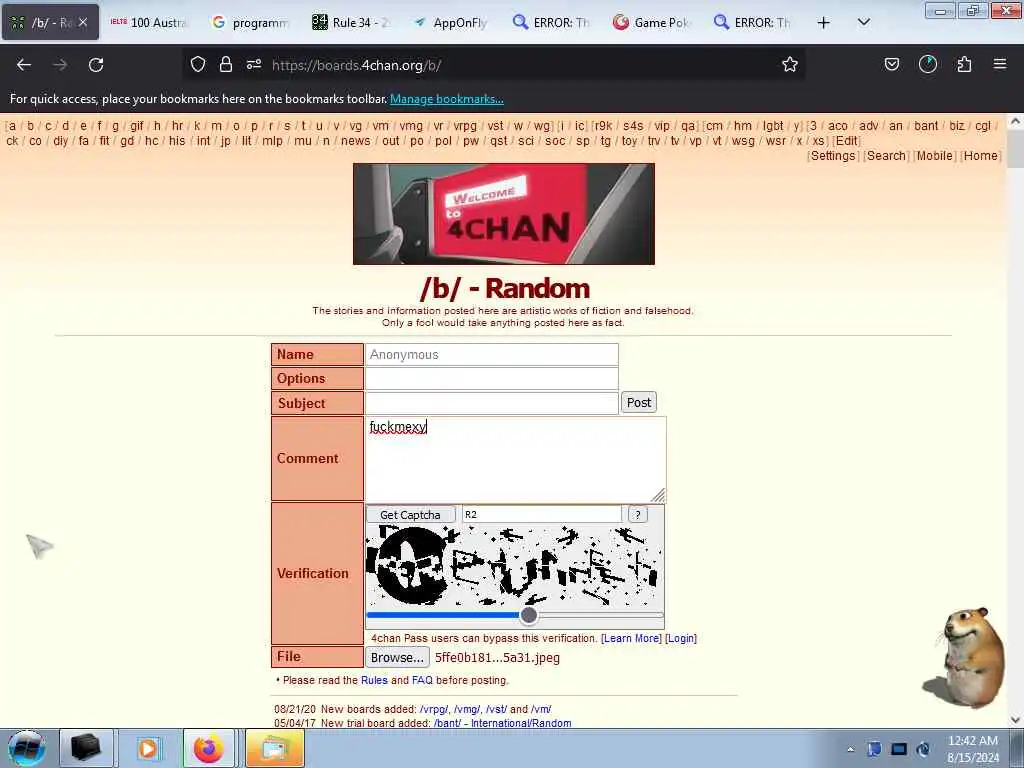Image resolution: width=1024 pixels, height=768 pixels.
Task: Open the Search link in board nav
Action: pyautogui.click(x=886, y=156)
